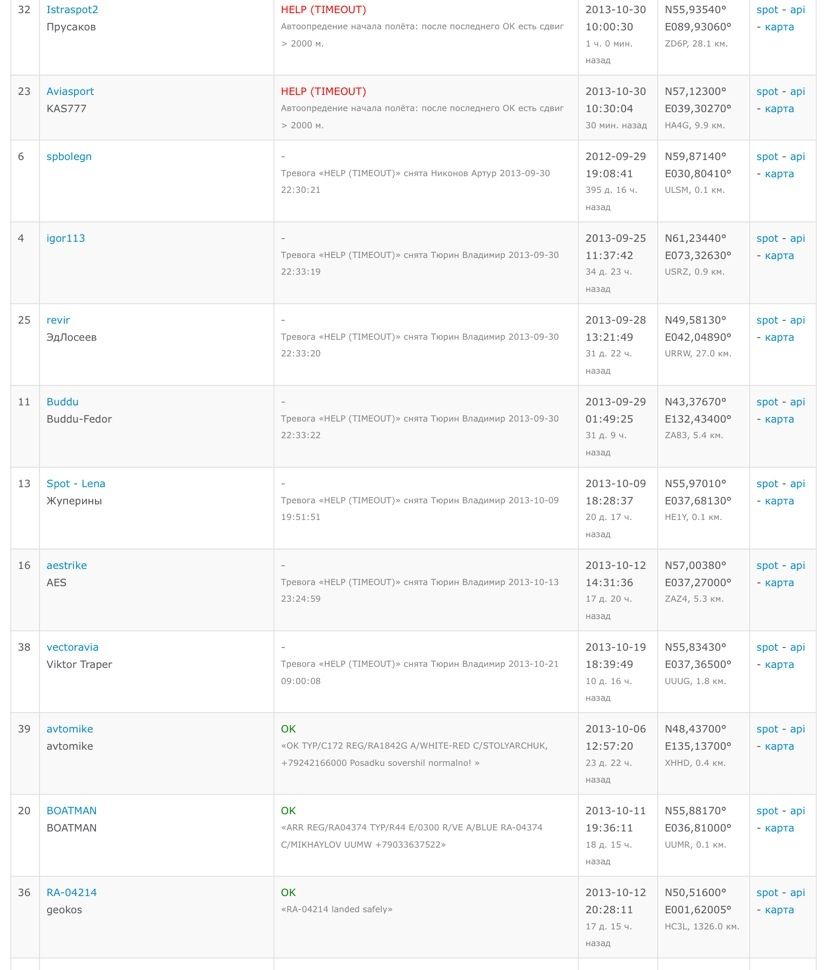Click the spbolegn username link

tap(69, 157)
